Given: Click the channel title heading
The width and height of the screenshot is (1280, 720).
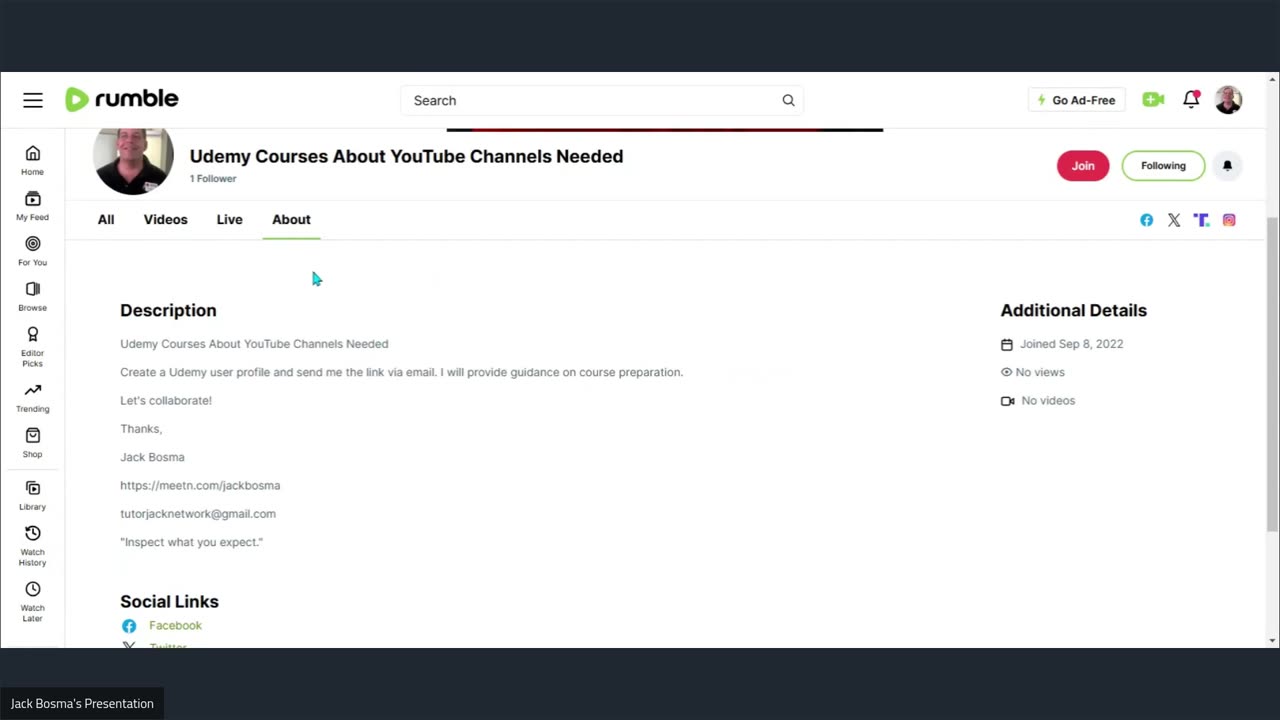Looking at the screenshot, I should [406, 156].
